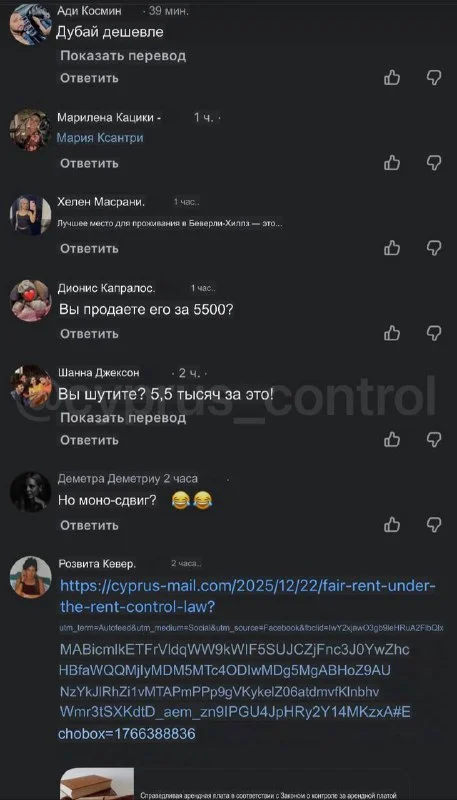Reply to Ади Космин's comment
457x800 pixels.
point(89,78)
